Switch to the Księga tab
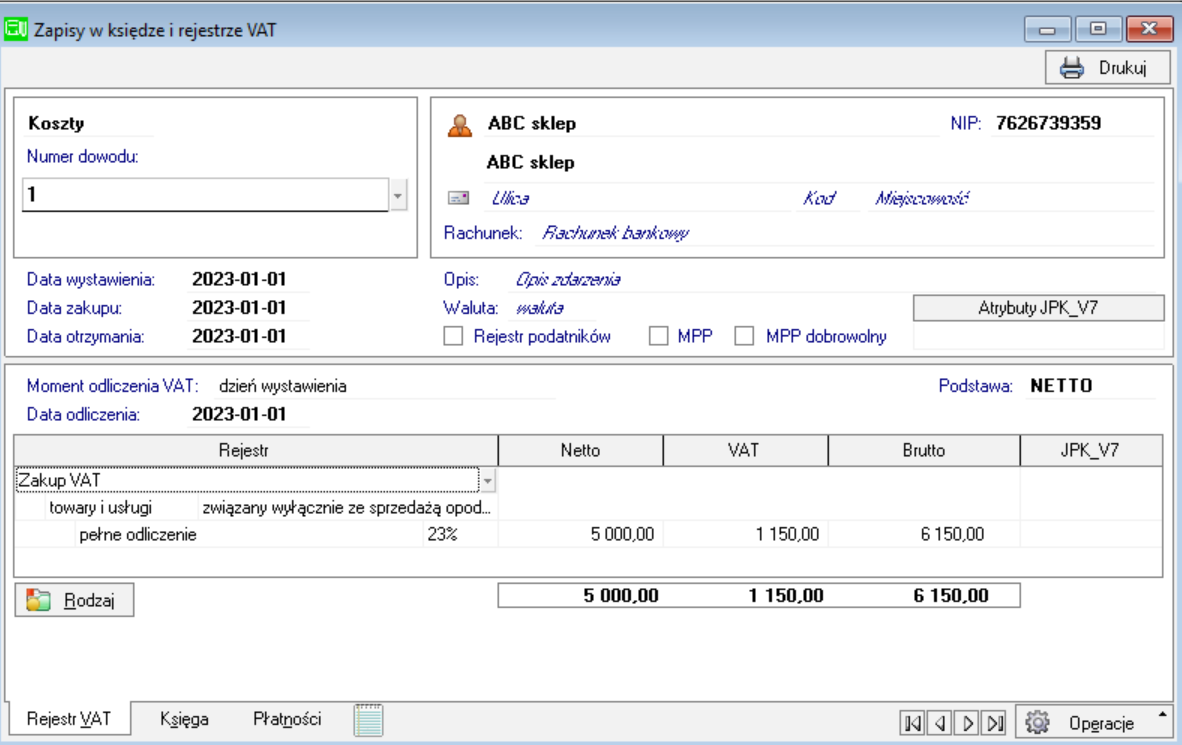Screen dimensions: 1182x745 (184, 719)
